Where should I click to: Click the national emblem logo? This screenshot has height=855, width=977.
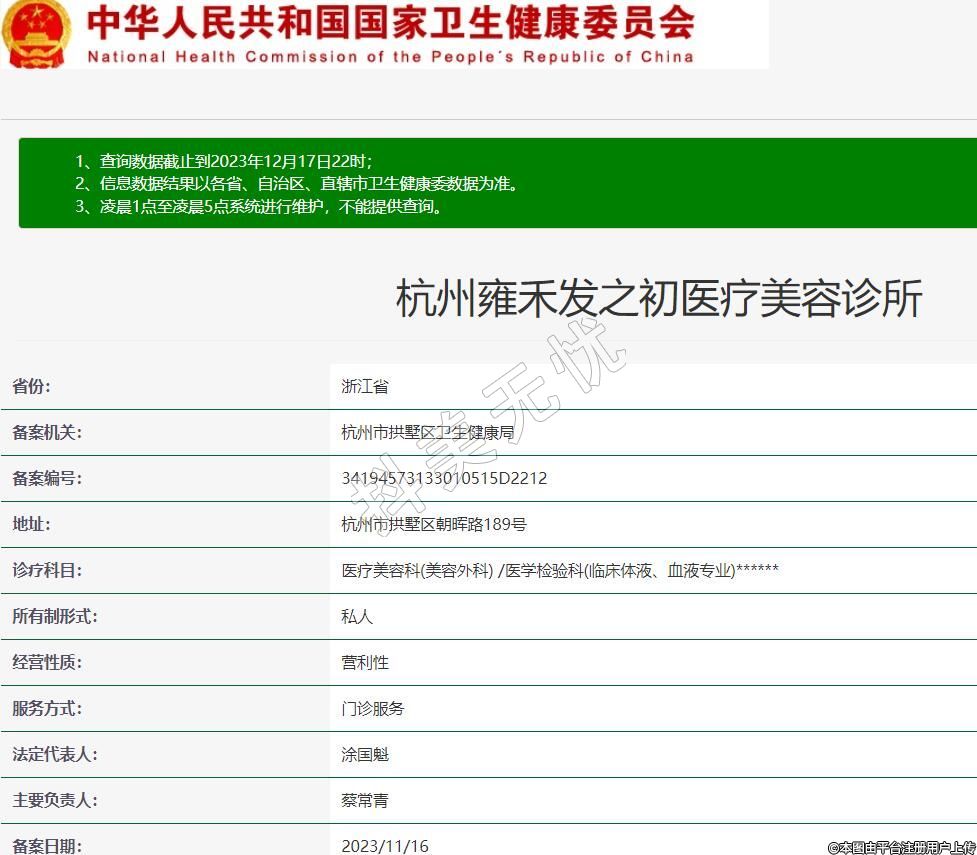pyautogui.click(x=37, y=33)
